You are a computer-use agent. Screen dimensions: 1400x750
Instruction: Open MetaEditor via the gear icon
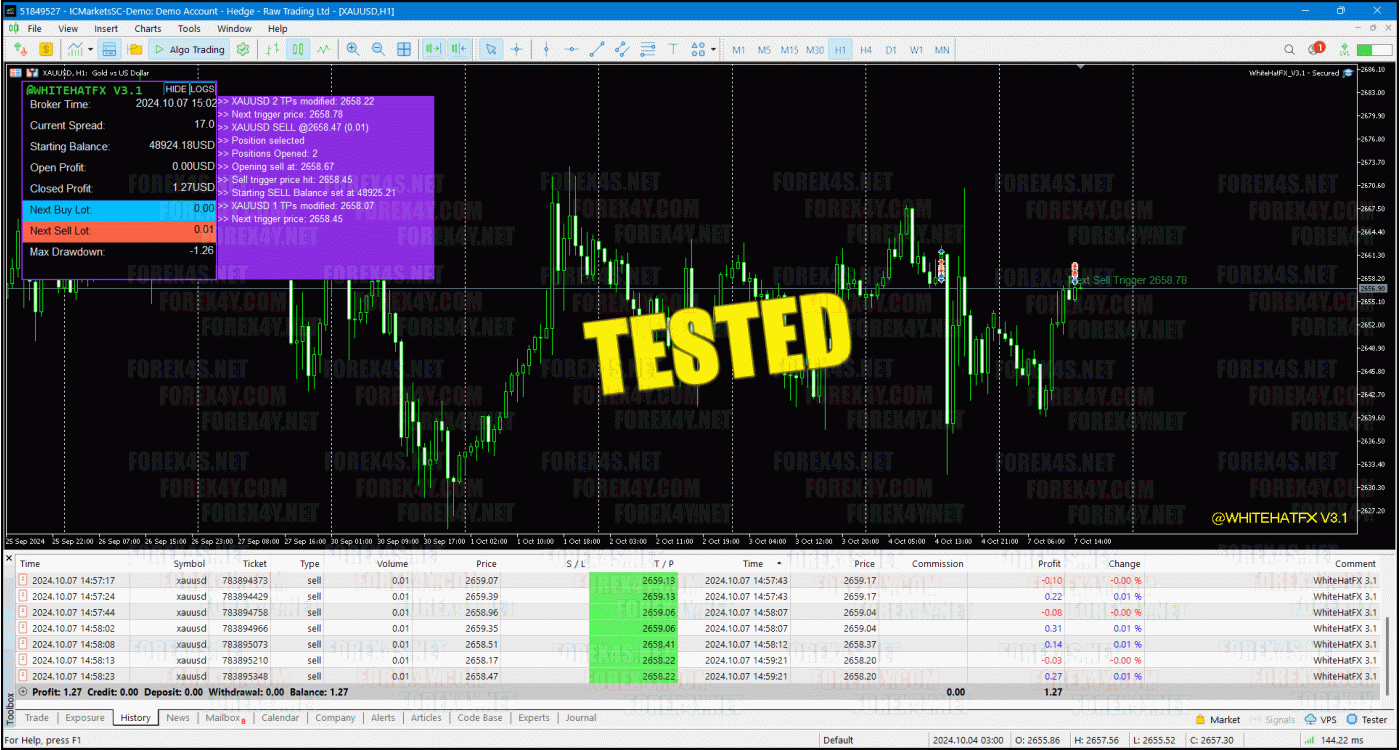coord(242,49)
